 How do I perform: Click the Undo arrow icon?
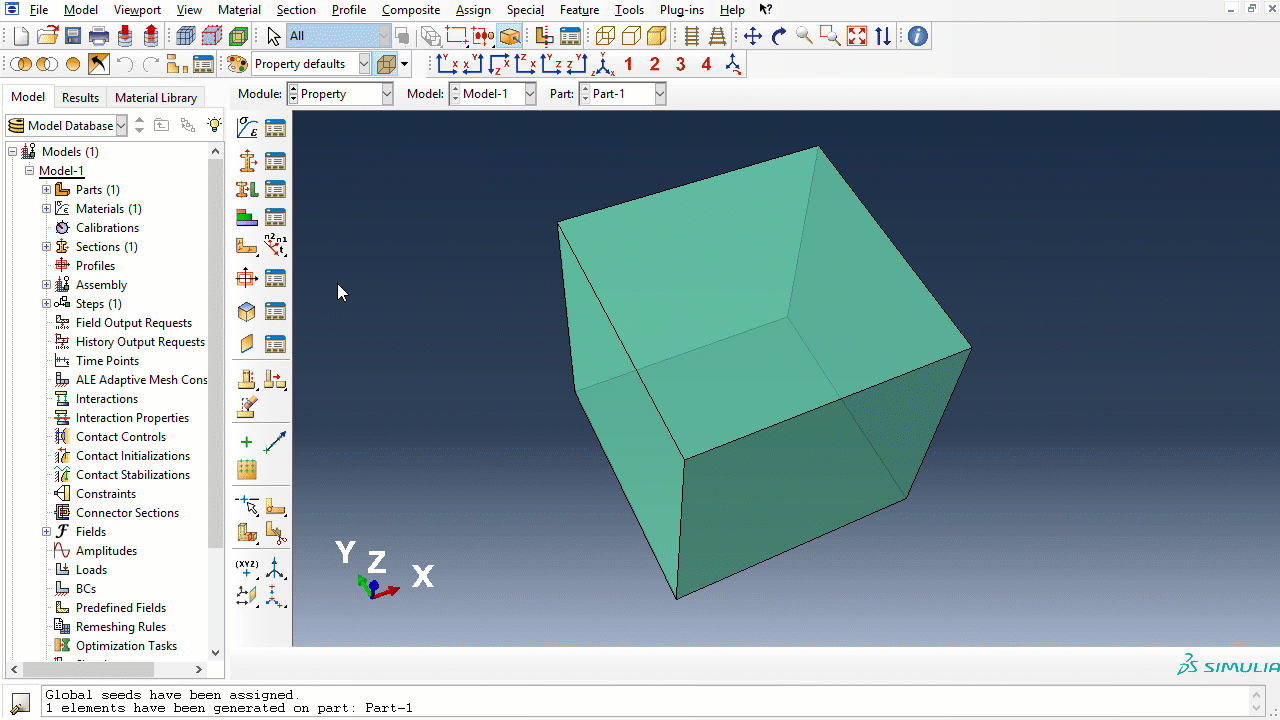[125, 64]
